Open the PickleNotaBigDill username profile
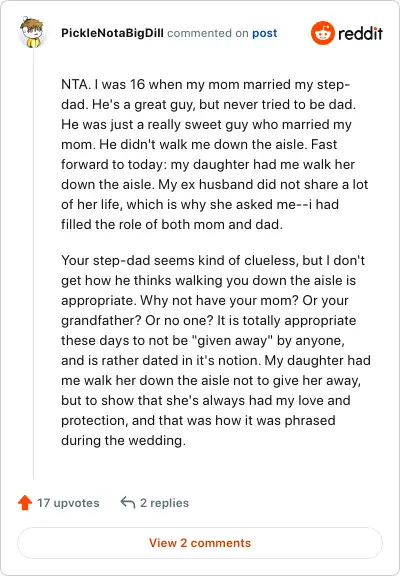The image size is (400, 576). [x=112, y=33]
